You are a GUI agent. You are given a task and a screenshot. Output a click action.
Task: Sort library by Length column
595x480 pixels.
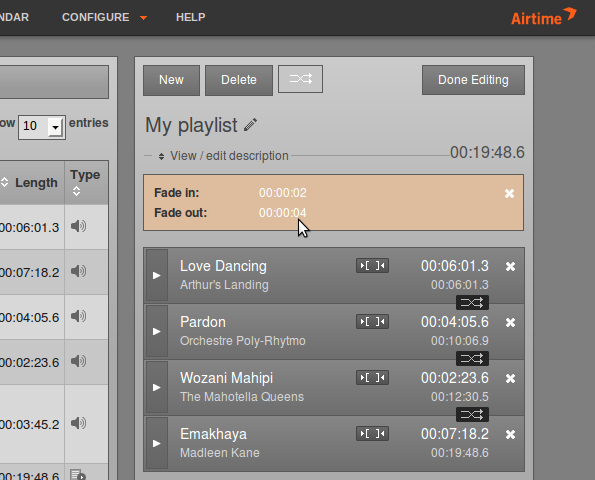pyautogui.click(x=36, y=183)
